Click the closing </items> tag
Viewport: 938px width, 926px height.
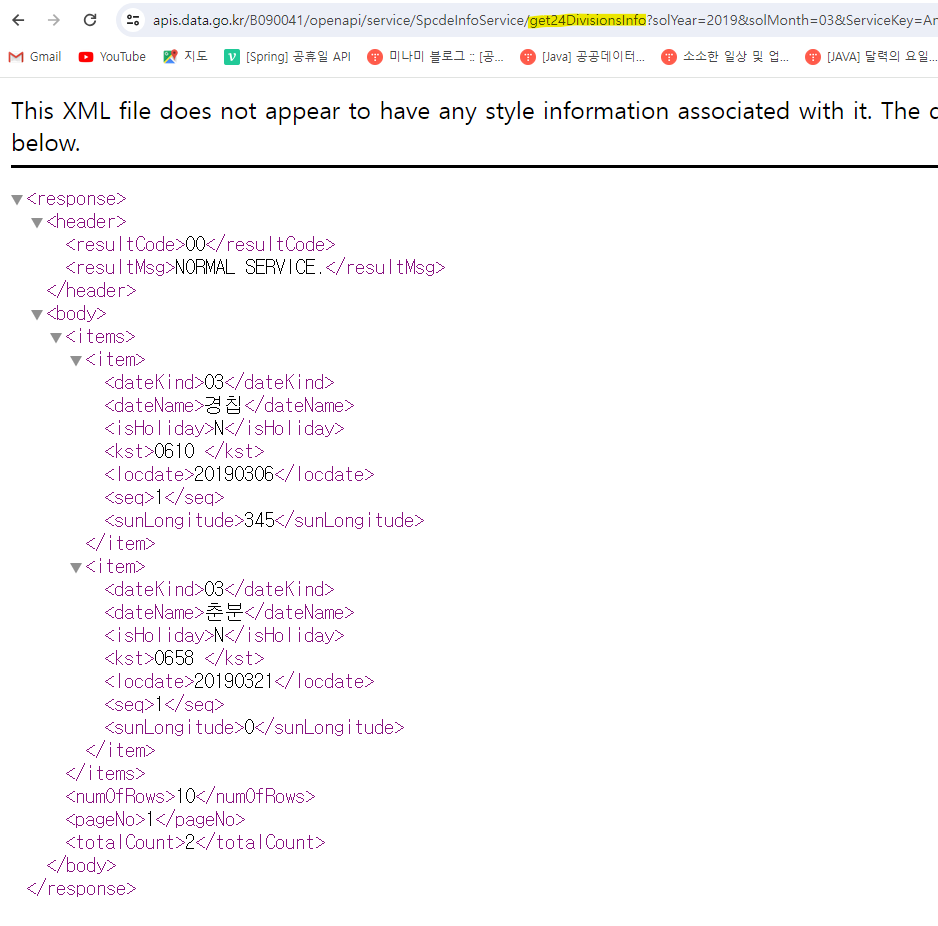(105, 774)
